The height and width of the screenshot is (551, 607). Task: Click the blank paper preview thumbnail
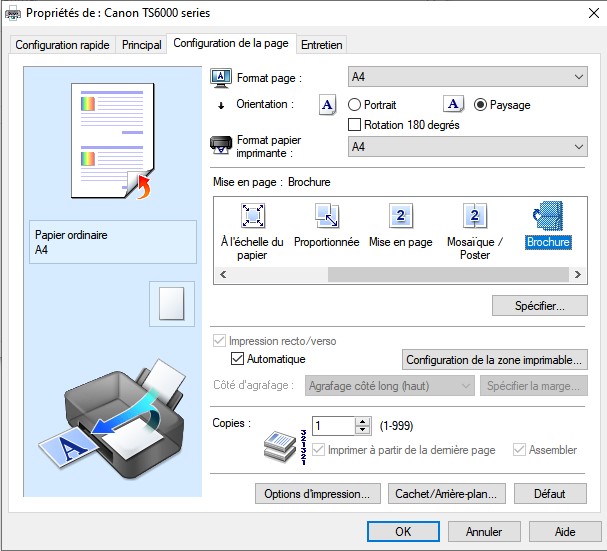[171, 304]
